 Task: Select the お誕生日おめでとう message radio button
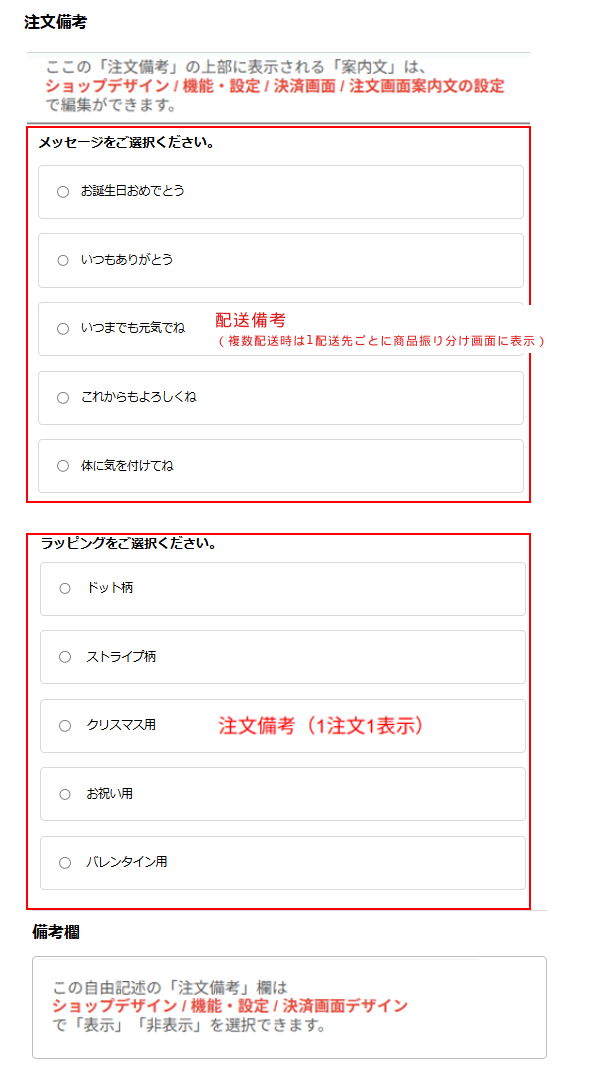(63, 192)
